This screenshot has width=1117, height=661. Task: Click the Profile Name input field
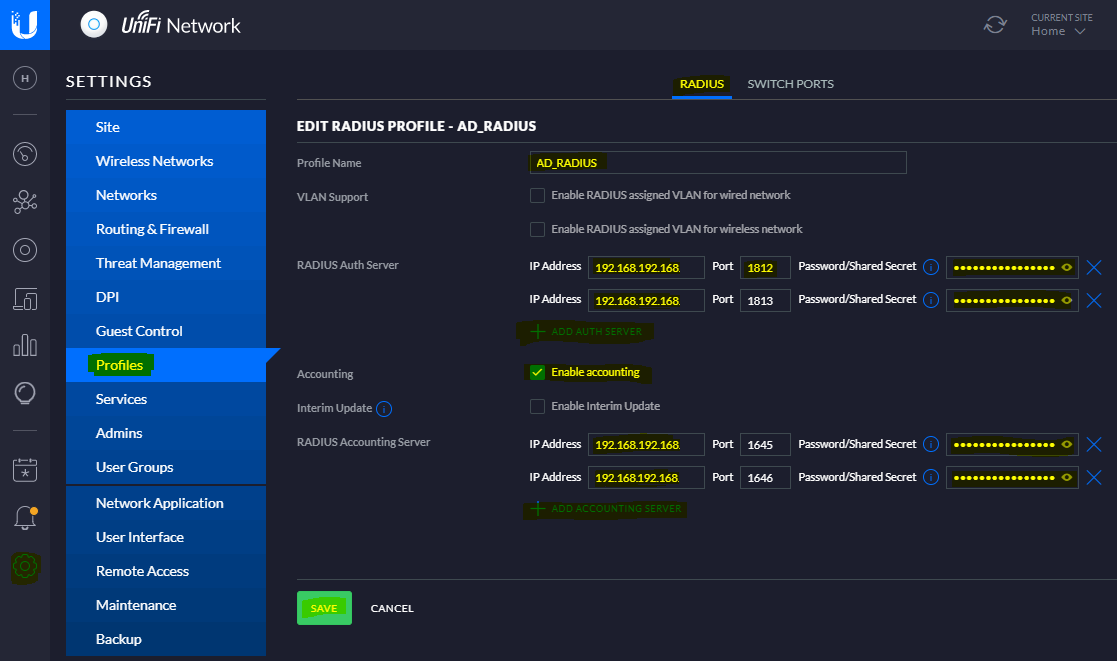point(717,163)
